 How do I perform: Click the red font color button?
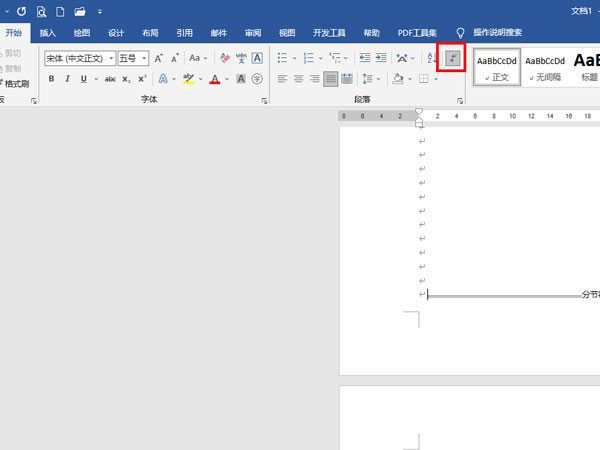[214, 79]
